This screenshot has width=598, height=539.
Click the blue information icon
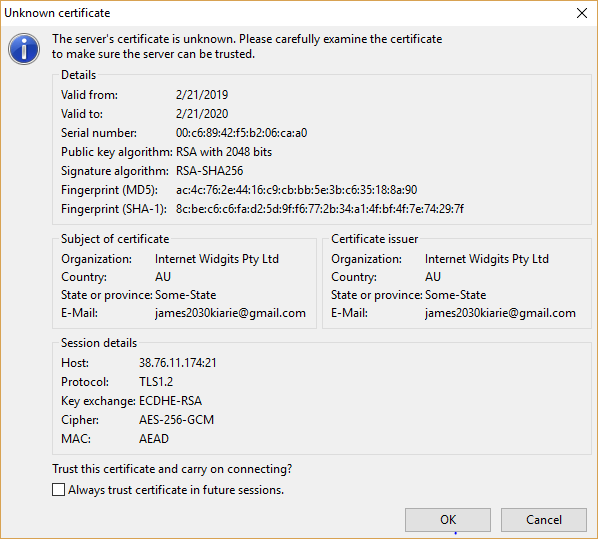click(x=24, y=49)
